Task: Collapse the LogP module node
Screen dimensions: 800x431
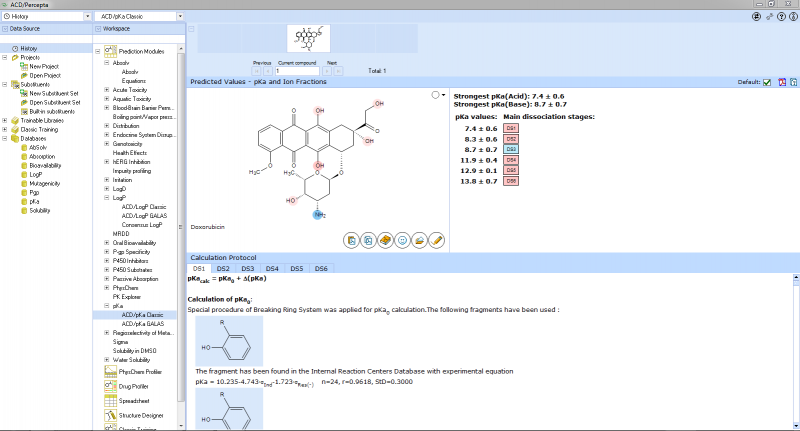Action: tap(107, 198)
